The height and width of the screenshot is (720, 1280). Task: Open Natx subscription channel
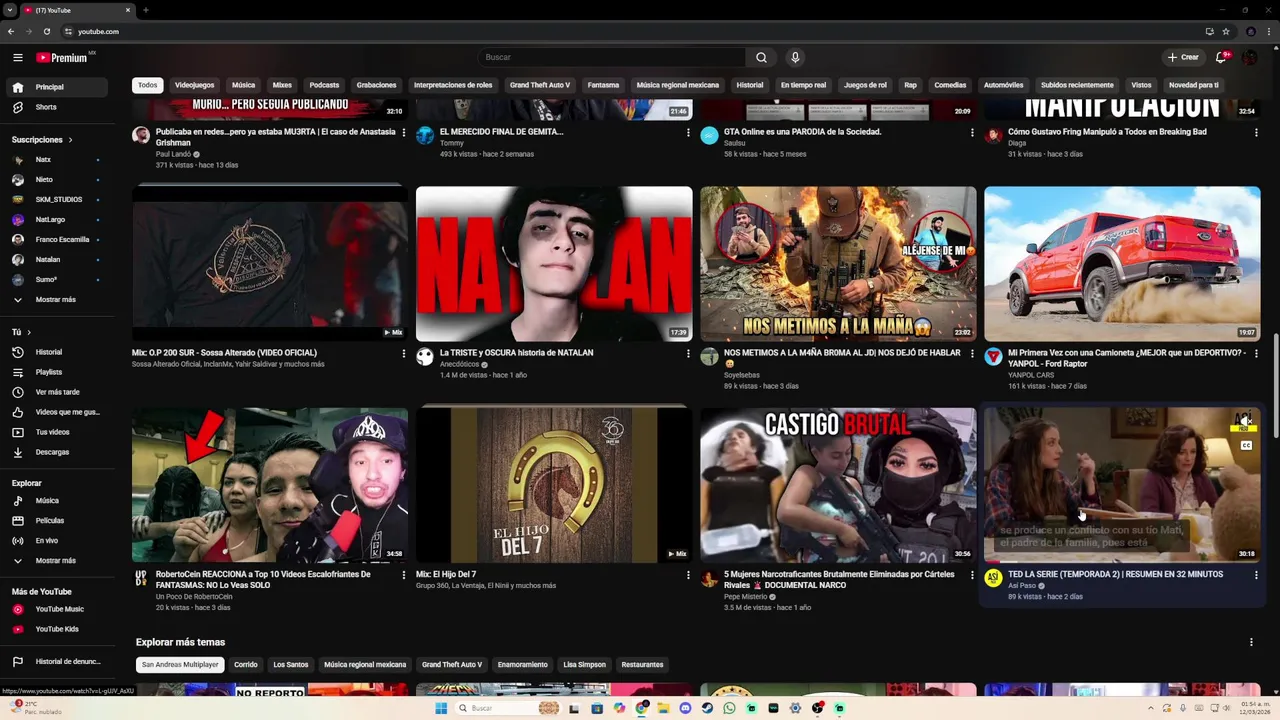coord(56,160)
